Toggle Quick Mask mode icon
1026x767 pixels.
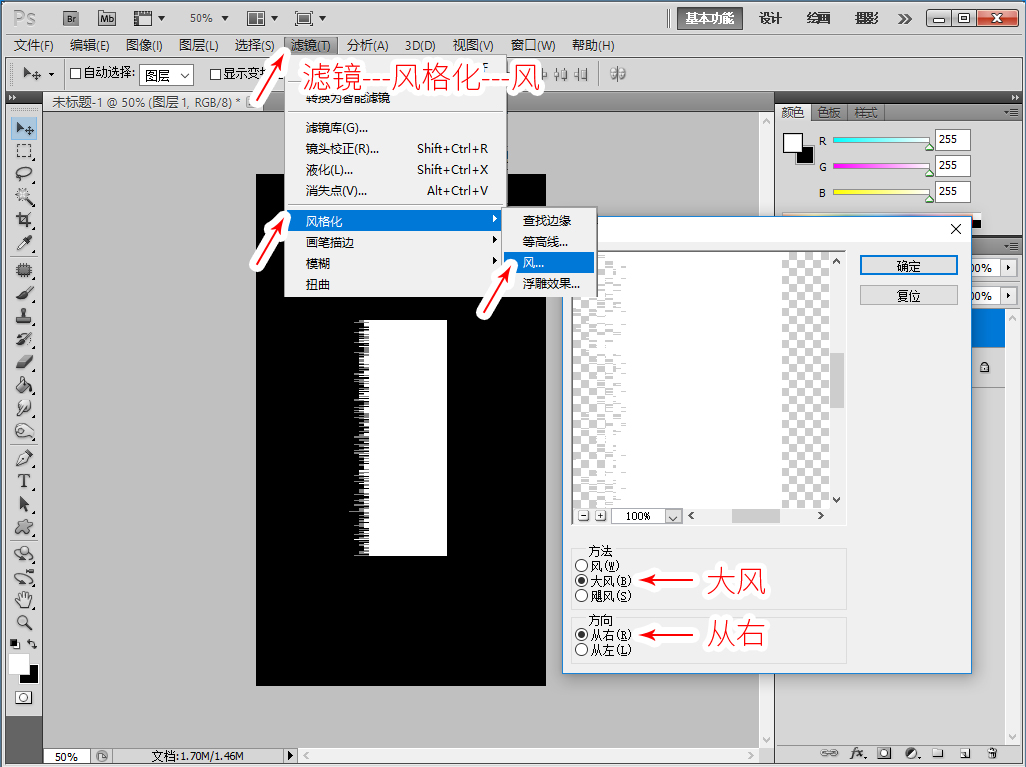click(24, 698)
